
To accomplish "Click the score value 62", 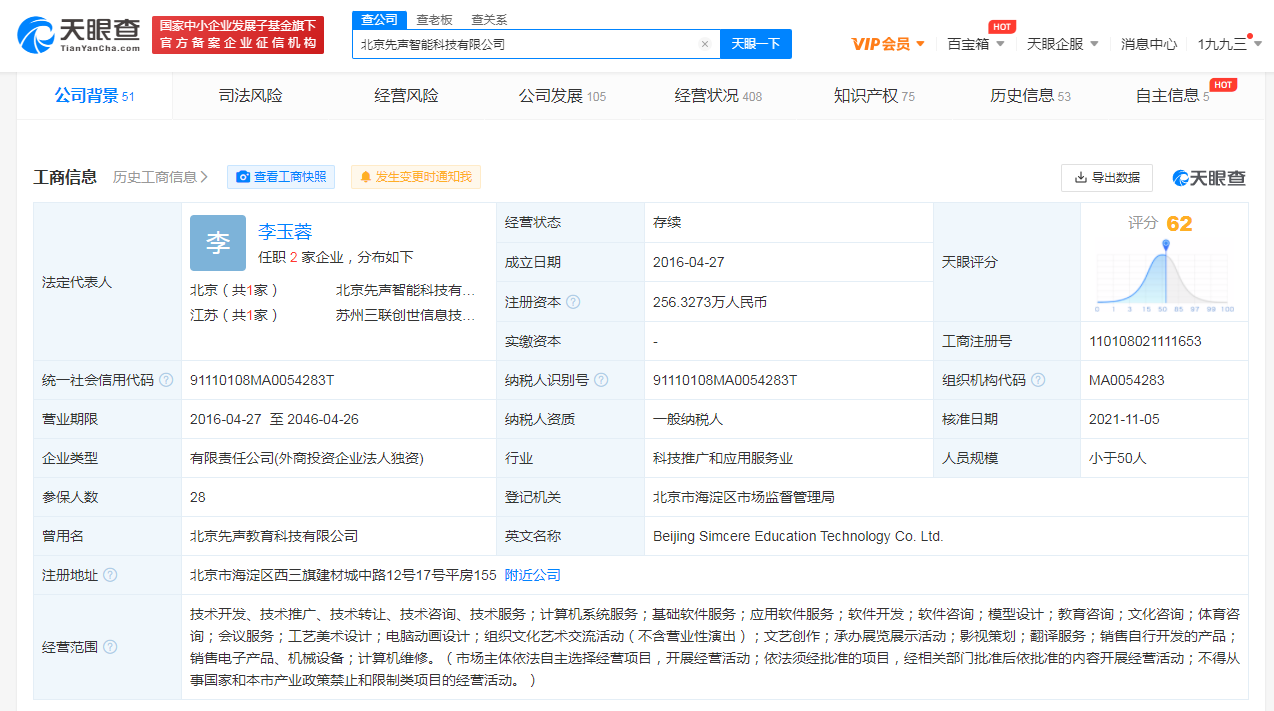I will pos(1179,223).
